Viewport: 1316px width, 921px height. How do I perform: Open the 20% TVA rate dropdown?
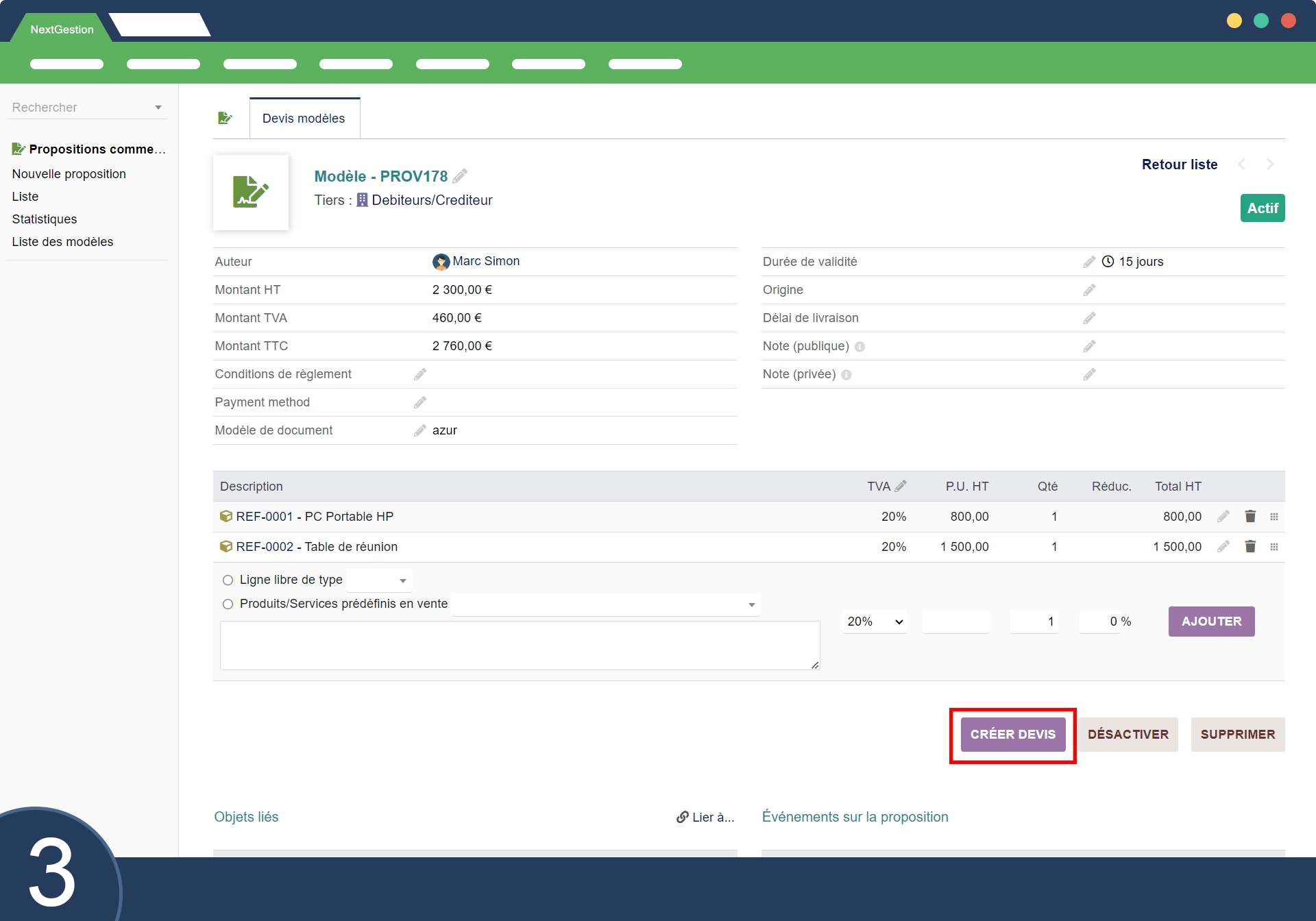(x=875, y=622)
